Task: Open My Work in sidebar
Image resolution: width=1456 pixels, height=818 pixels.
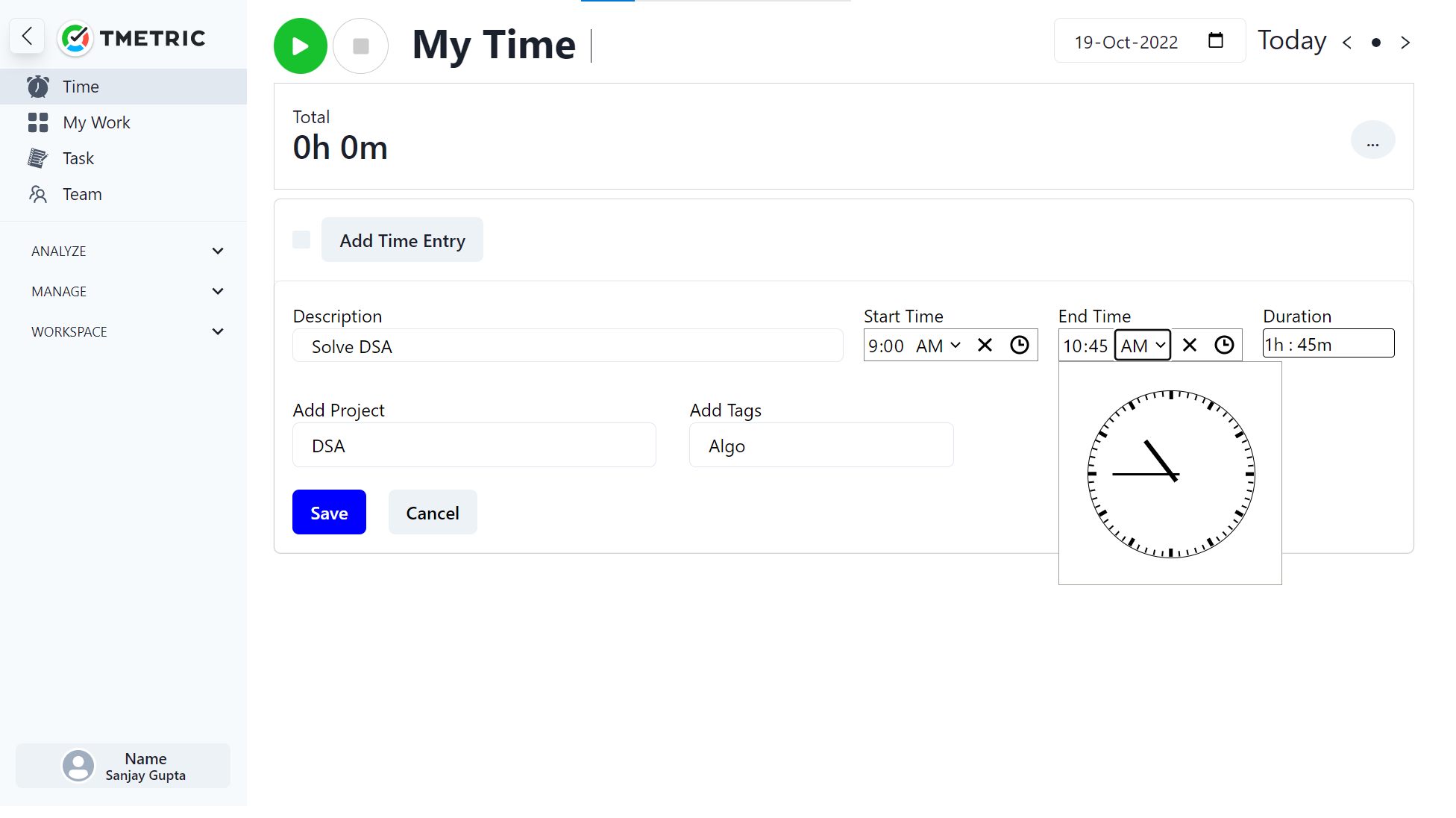Action: tap(96, 122)
